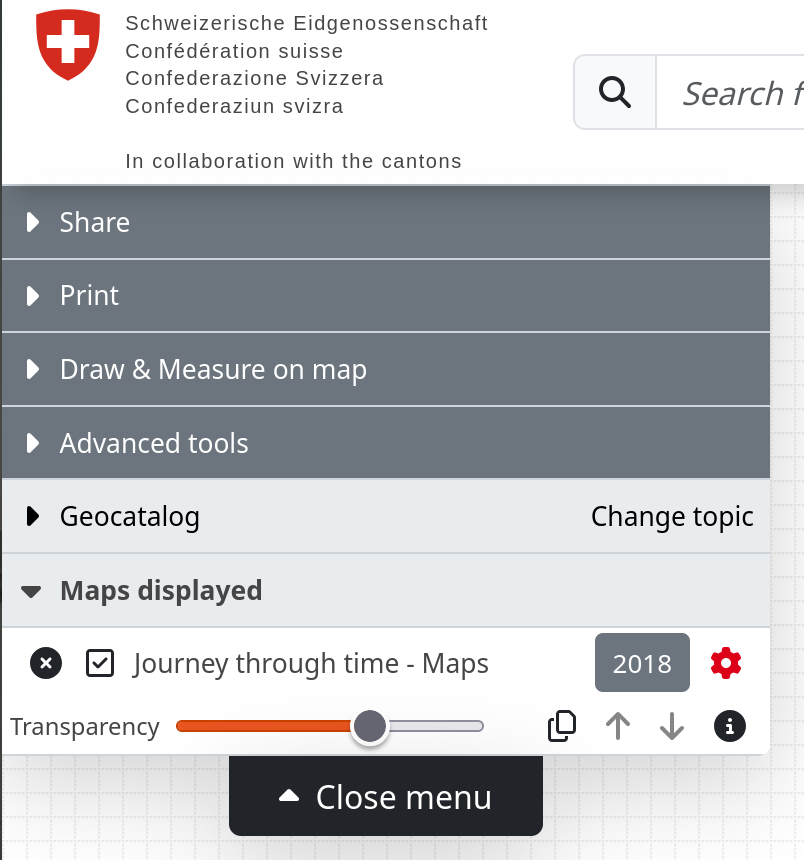Duplicate the Journey through time layer
This screenshot has height=860, width=804.
(562, 726)
